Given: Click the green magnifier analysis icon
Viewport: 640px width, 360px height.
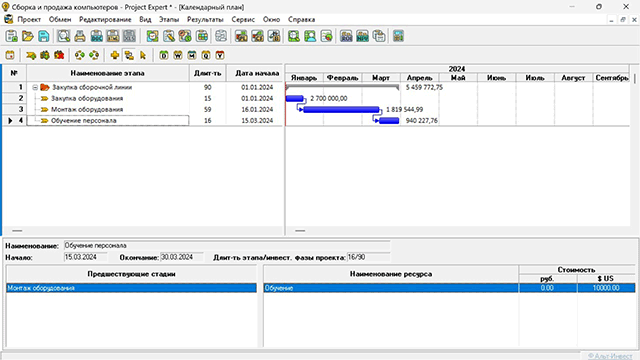Looking at the screenshot, I should 294,36.
